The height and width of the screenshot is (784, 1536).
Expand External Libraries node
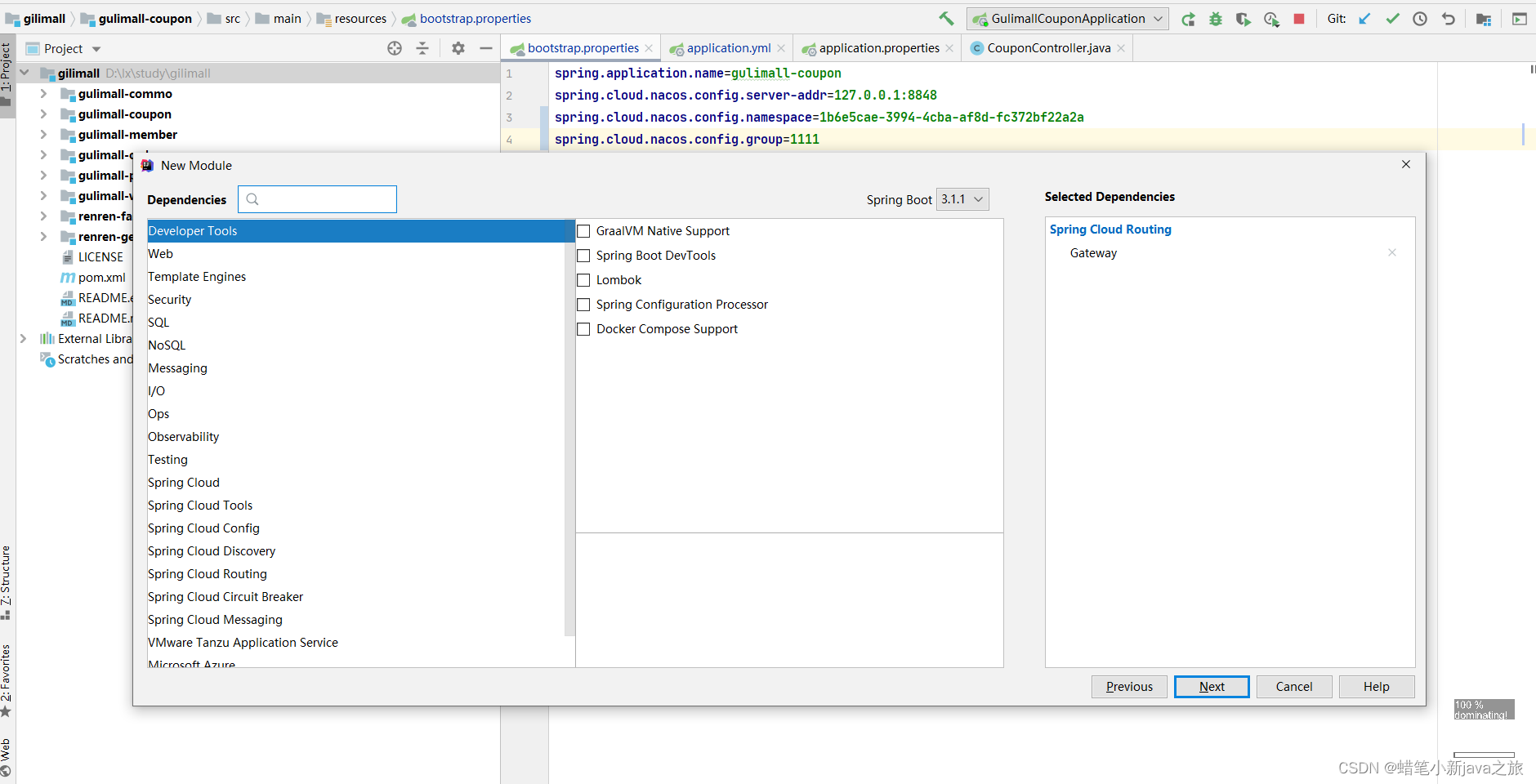pos(24,338)
